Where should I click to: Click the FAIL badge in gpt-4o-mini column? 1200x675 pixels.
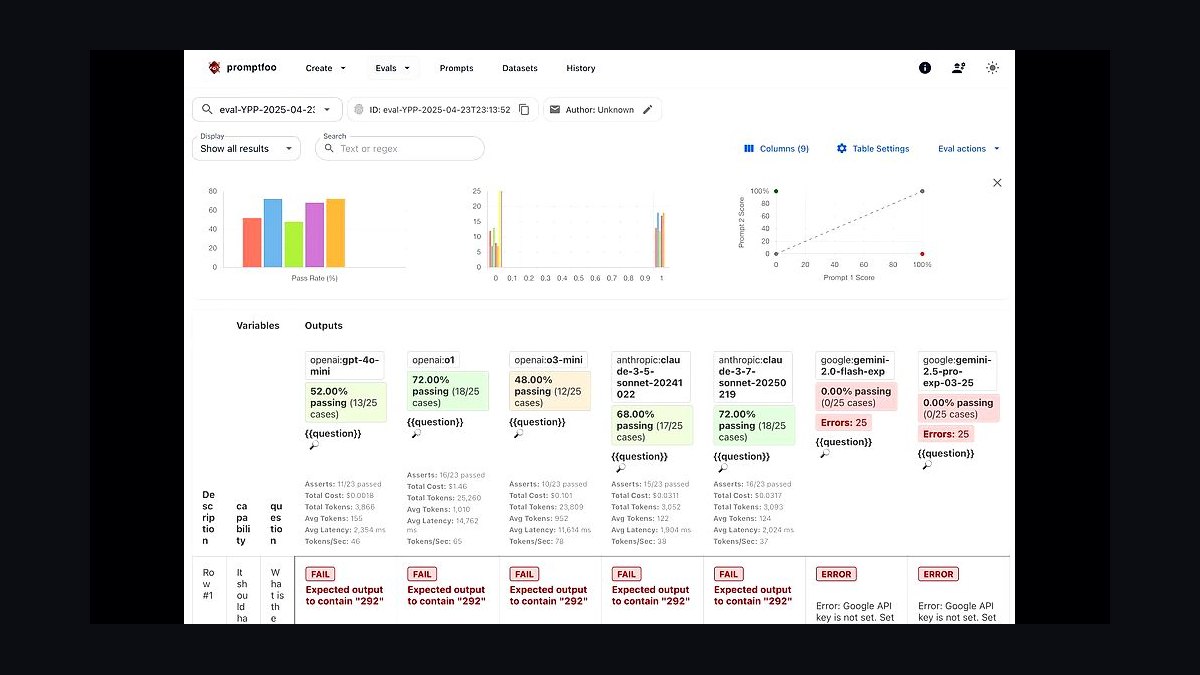tap(320, 574)
